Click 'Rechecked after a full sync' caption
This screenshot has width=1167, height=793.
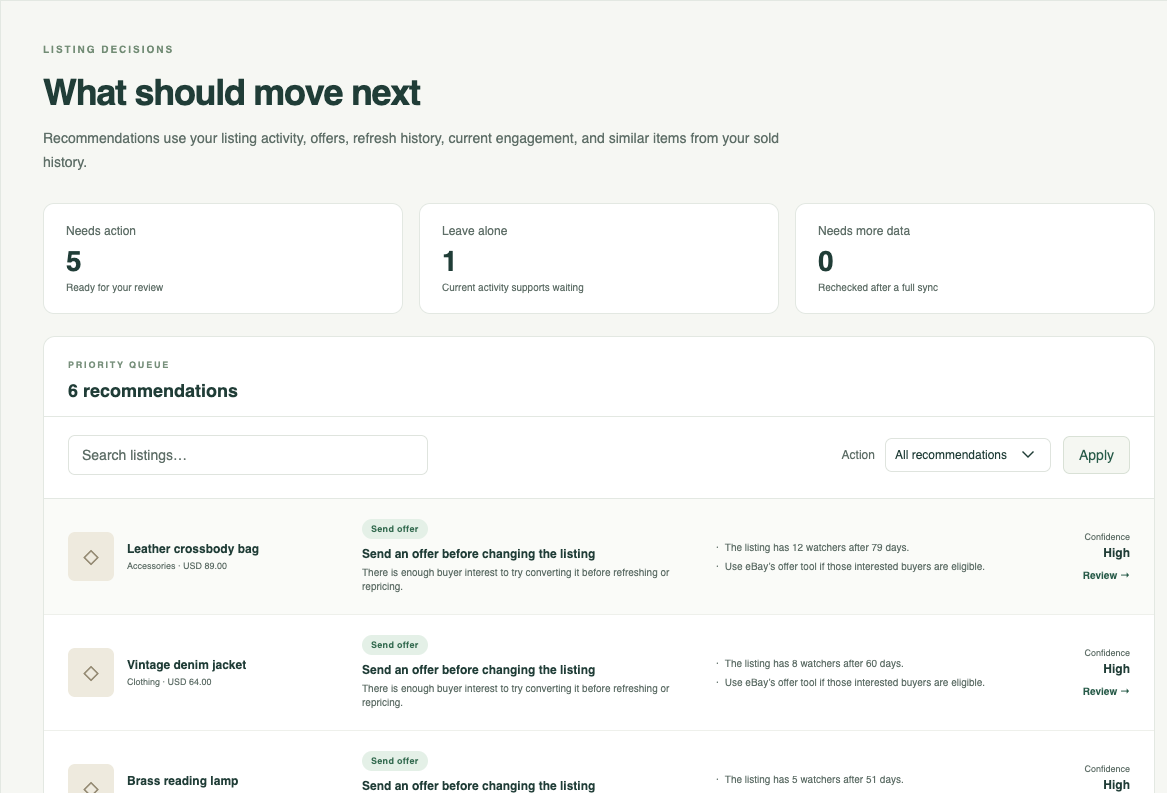[x=877, y=287]
